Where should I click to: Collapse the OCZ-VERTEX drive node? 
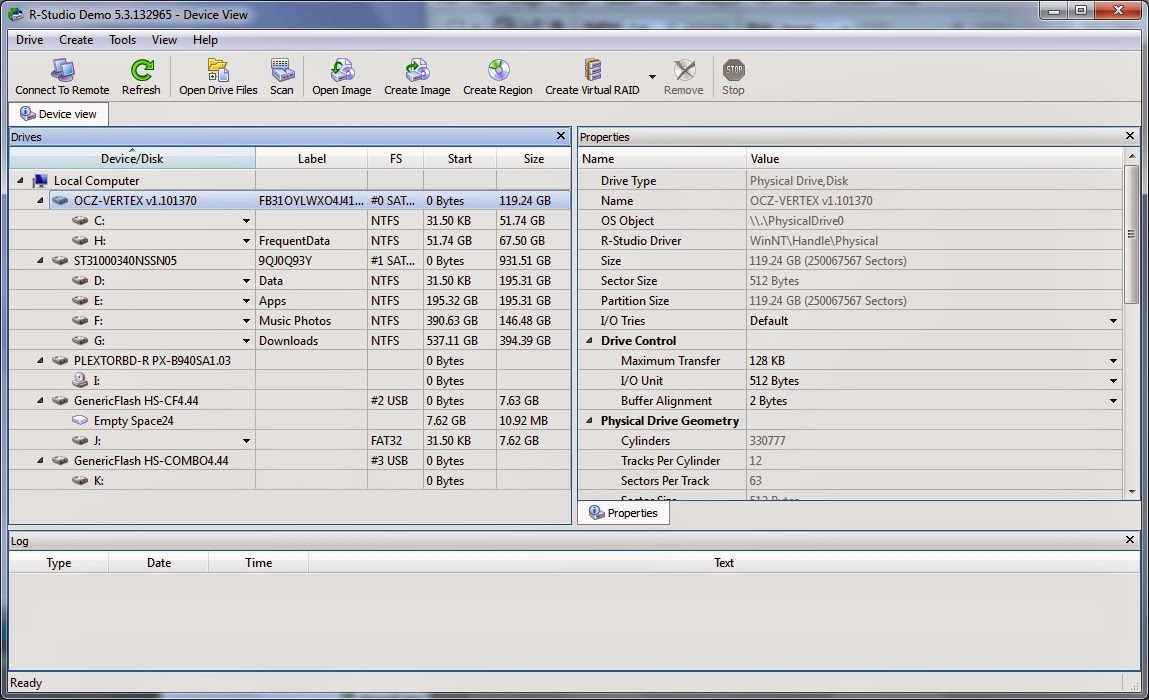[x=40, y=200]
